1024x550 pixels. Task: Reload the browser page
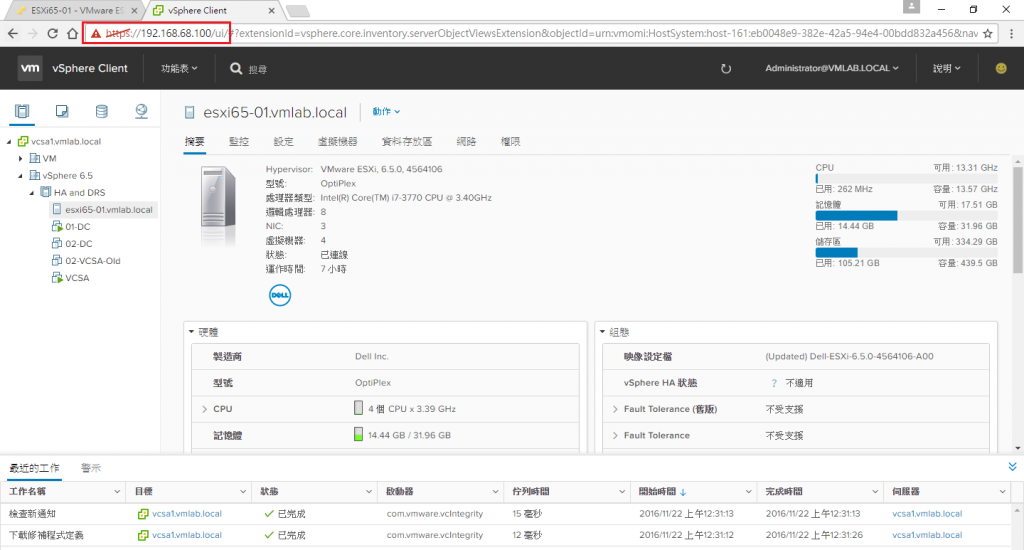point(52,33)
